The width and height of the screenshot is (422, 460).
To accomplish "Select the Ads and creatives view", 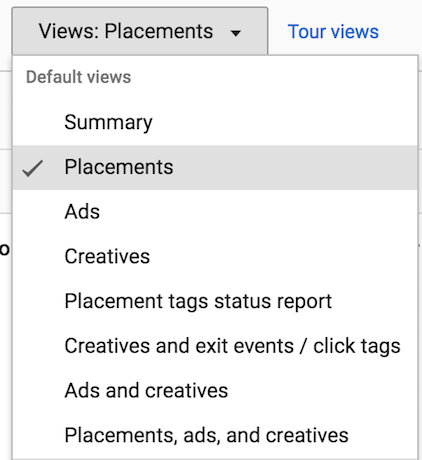I will click(x=215, y=391).
